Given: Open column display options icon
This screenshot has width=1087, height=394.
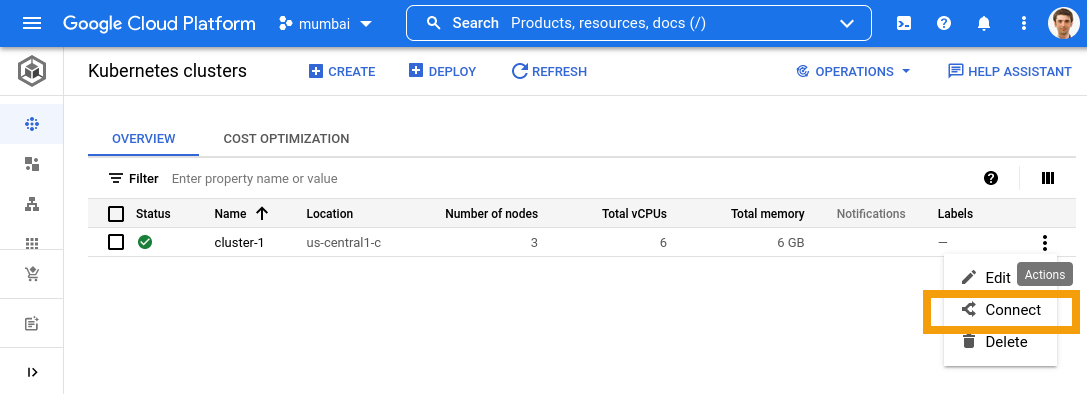Looking at the screenshot, I should click(x=1048, y=178).
